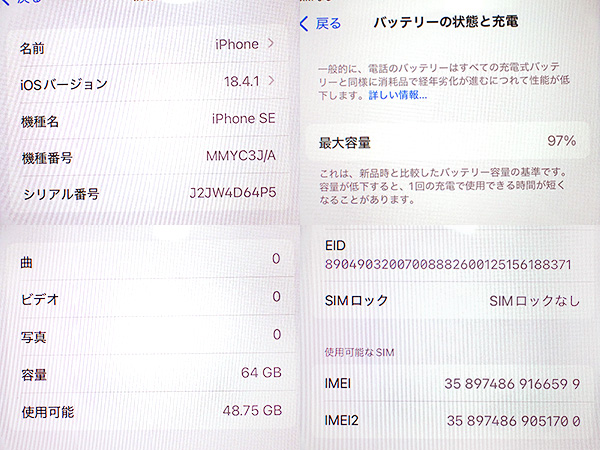Select the シリアル番号 label
Viewport: 600px width, 450px height.
point(61,194)
